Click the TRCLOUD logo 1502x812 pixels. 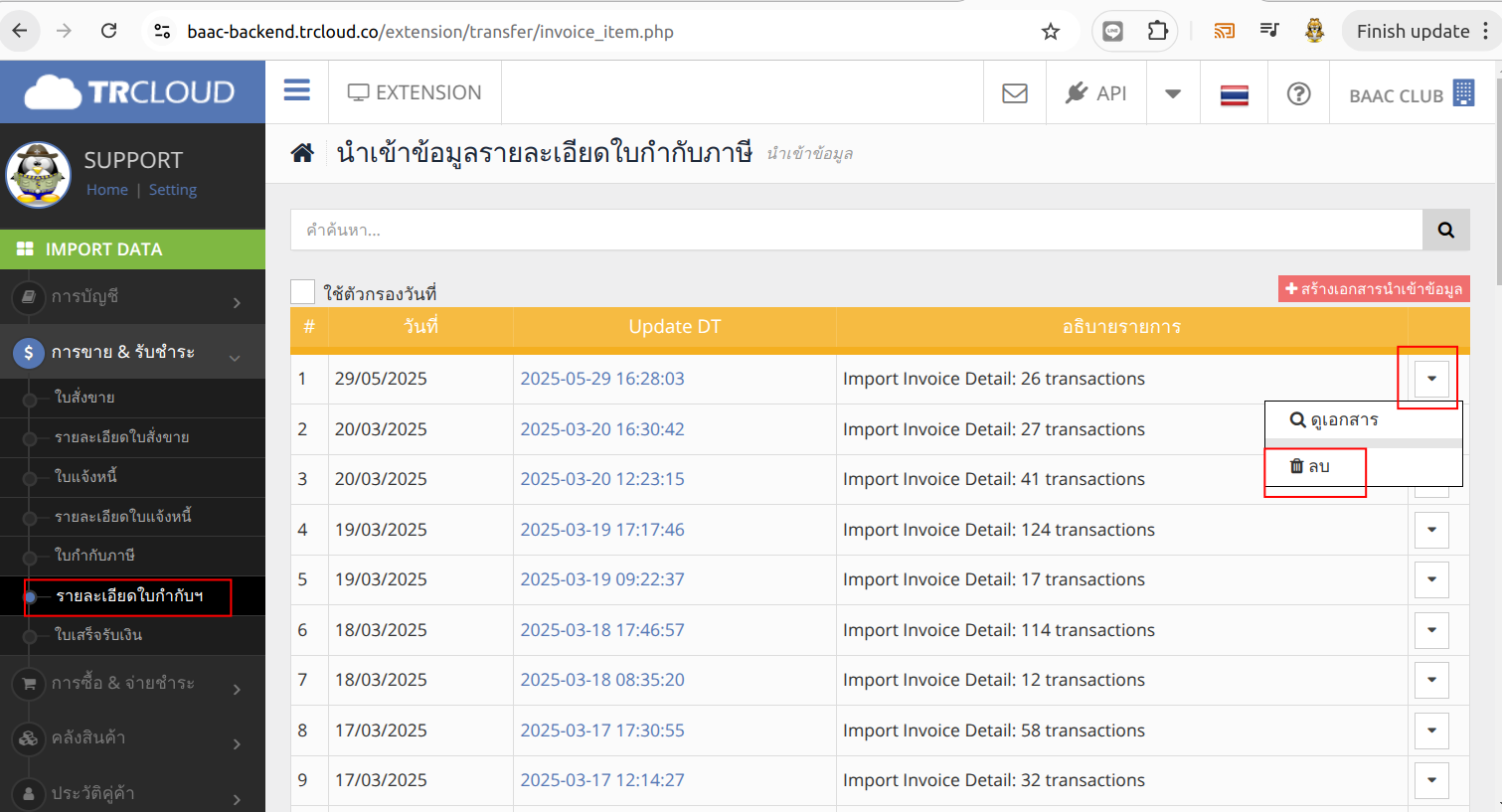pyautogui.click(x=130, y=92)
